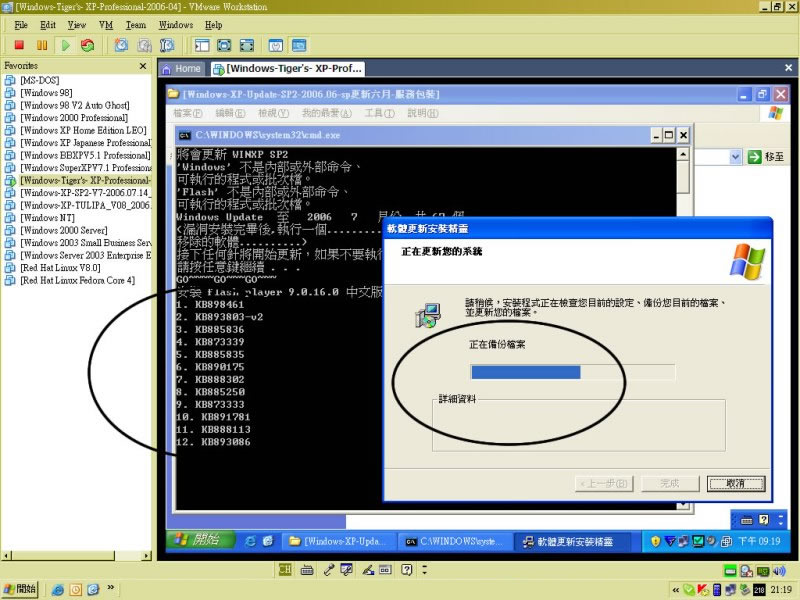Click guest taskbar 軟體更新安裝精靈 button

(x=571, y=541)
